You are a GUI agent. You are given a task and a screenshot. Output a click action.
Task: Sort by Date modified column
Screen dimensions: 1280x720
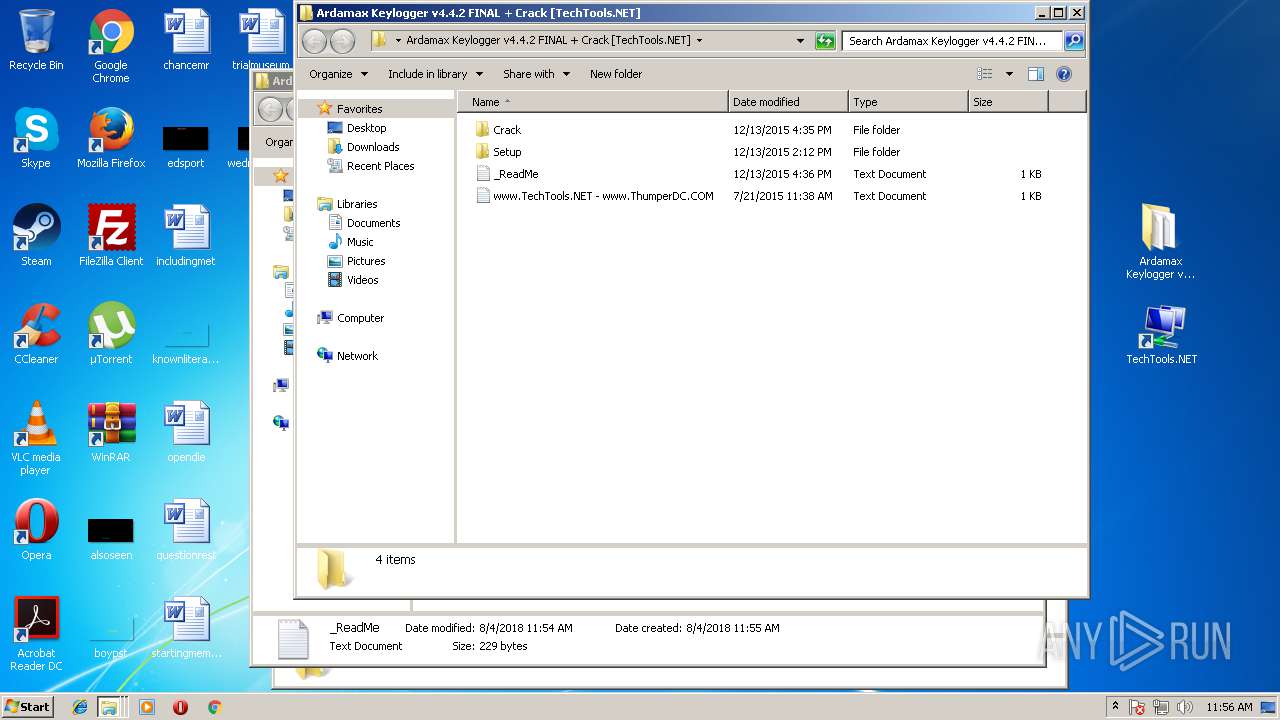788,102
